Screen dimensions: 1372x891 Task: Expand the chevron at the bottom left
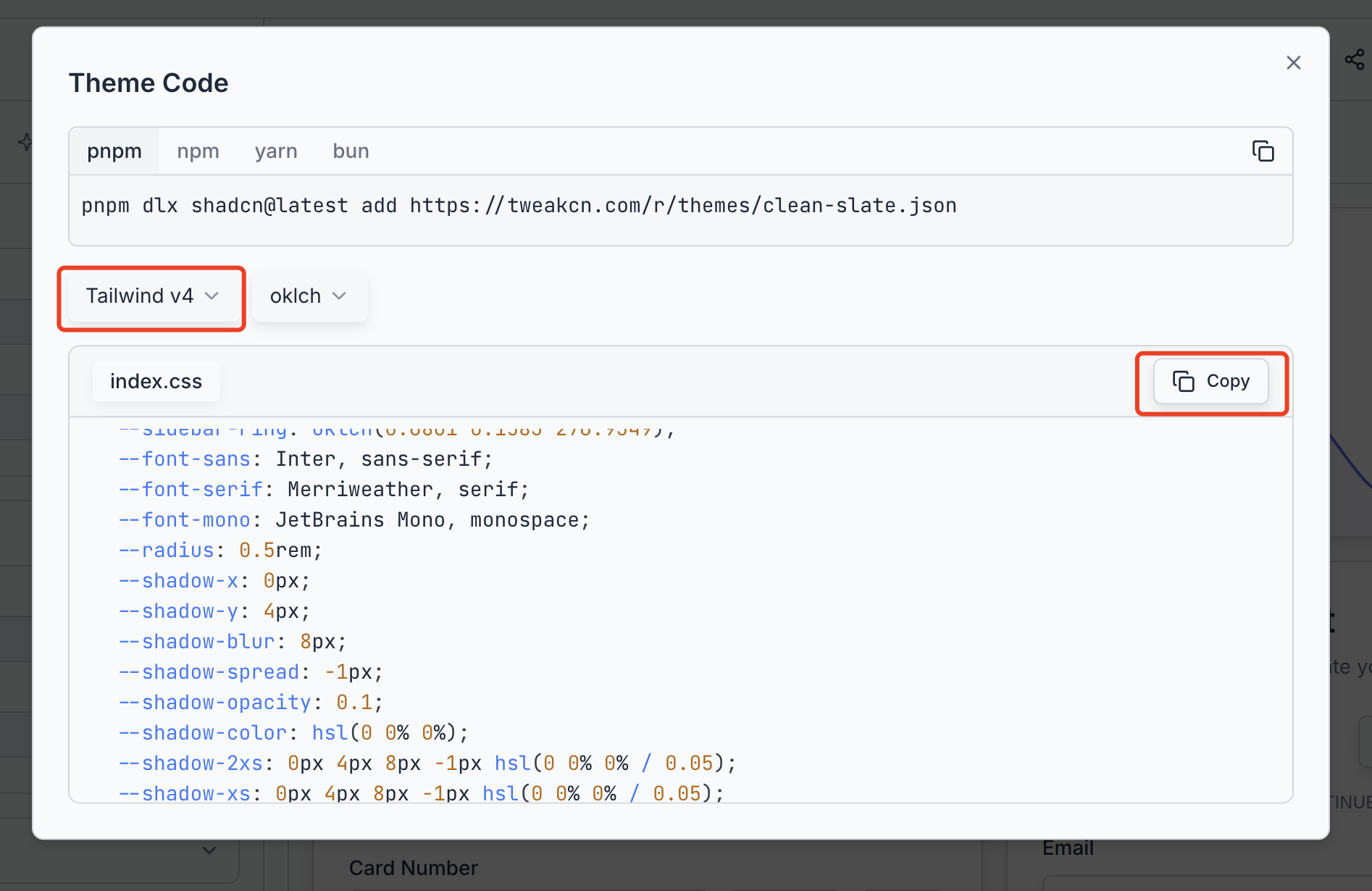[209, 850]
